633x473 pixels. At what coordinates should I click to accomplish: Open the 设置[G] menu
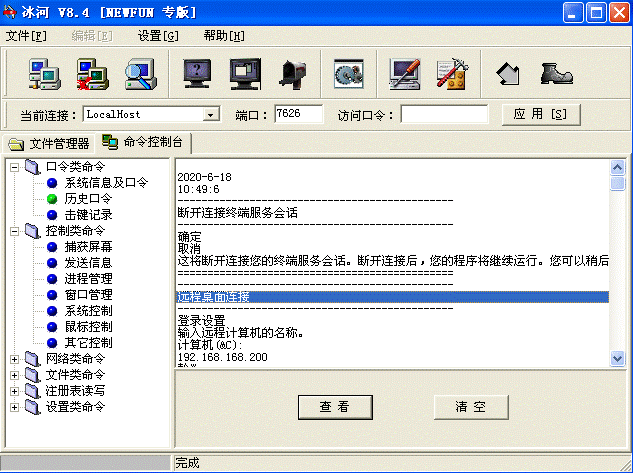(158, 36)
